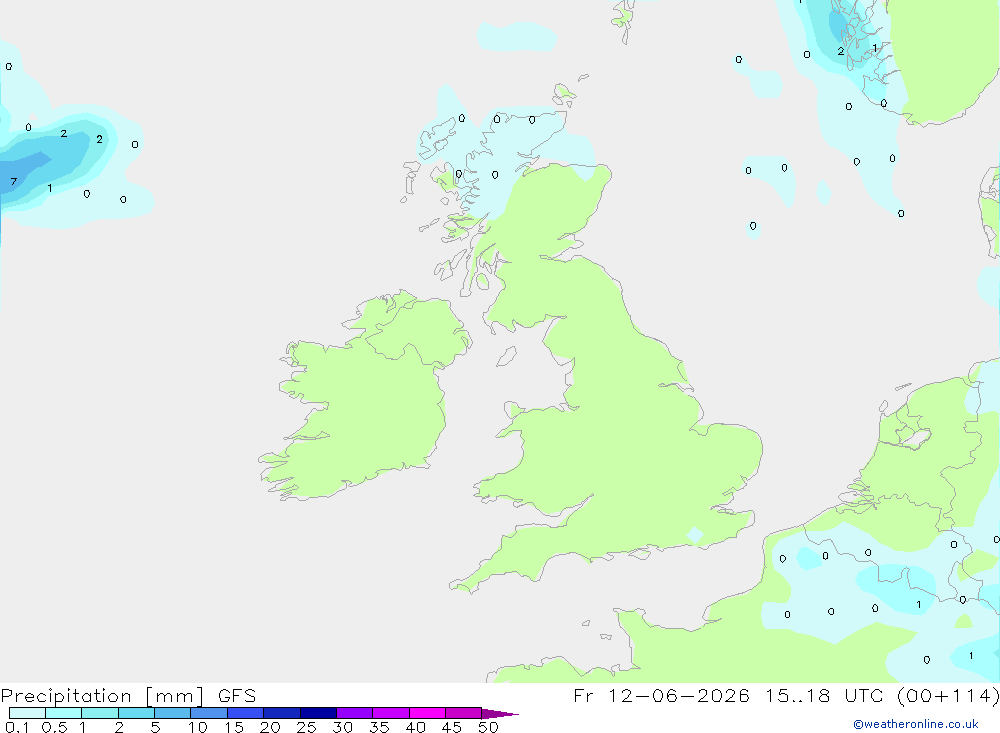
Task: Click the '0.1' legend scale label
Action: (17, 727)
